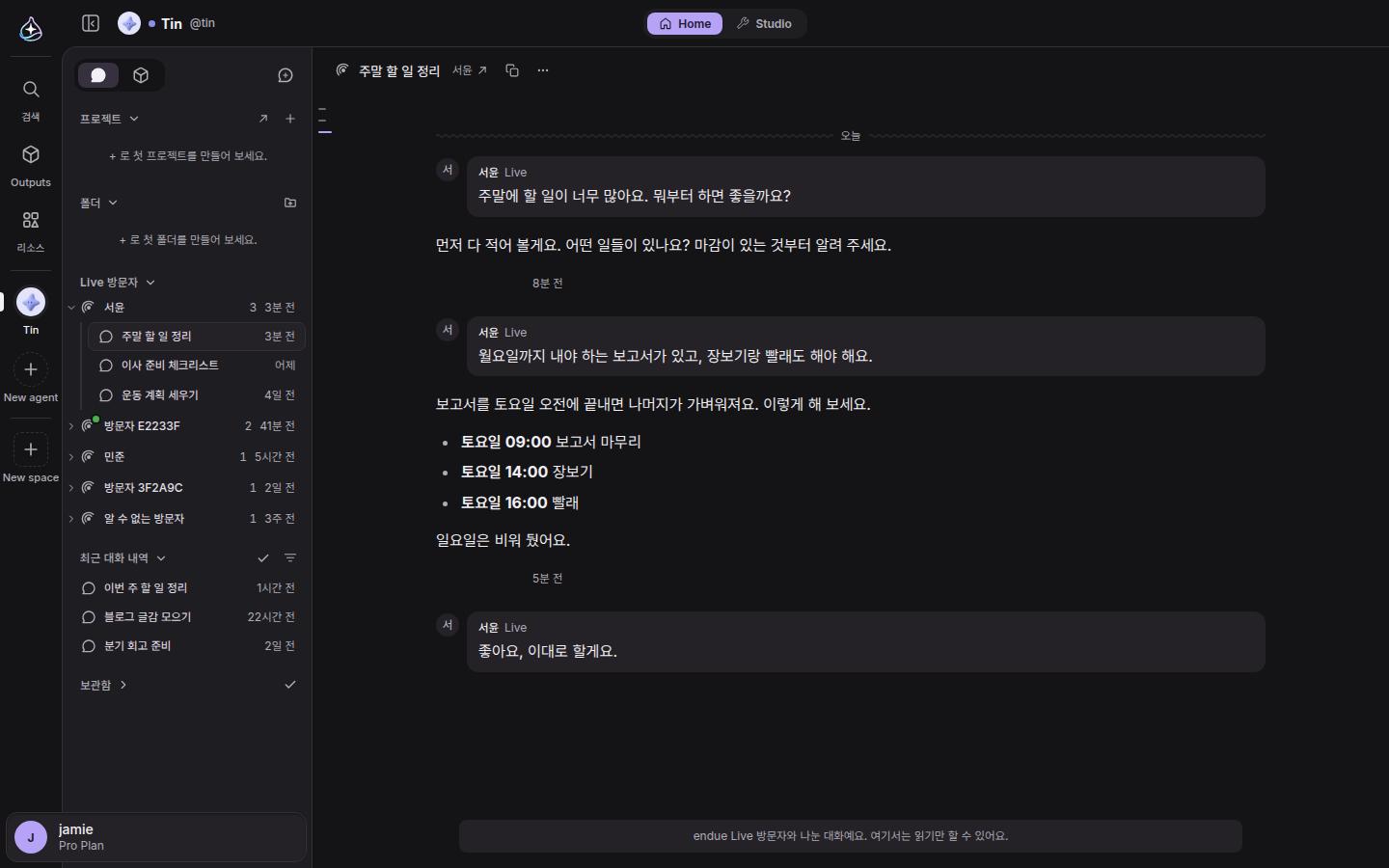
Task: Open the 서윤 link in chat header
Action: pyautogui.click(x=470, y=70)
